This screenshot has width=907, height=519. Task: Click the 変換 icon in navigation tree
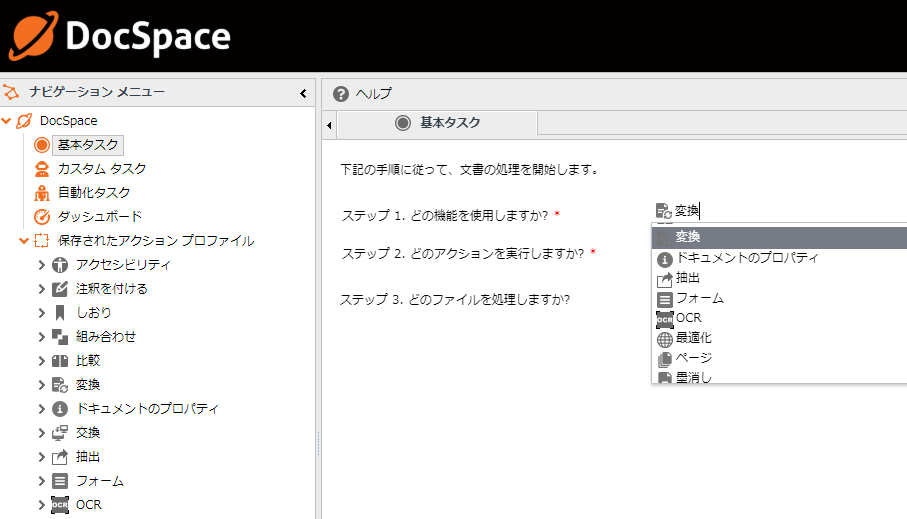[x=60, y=385]
